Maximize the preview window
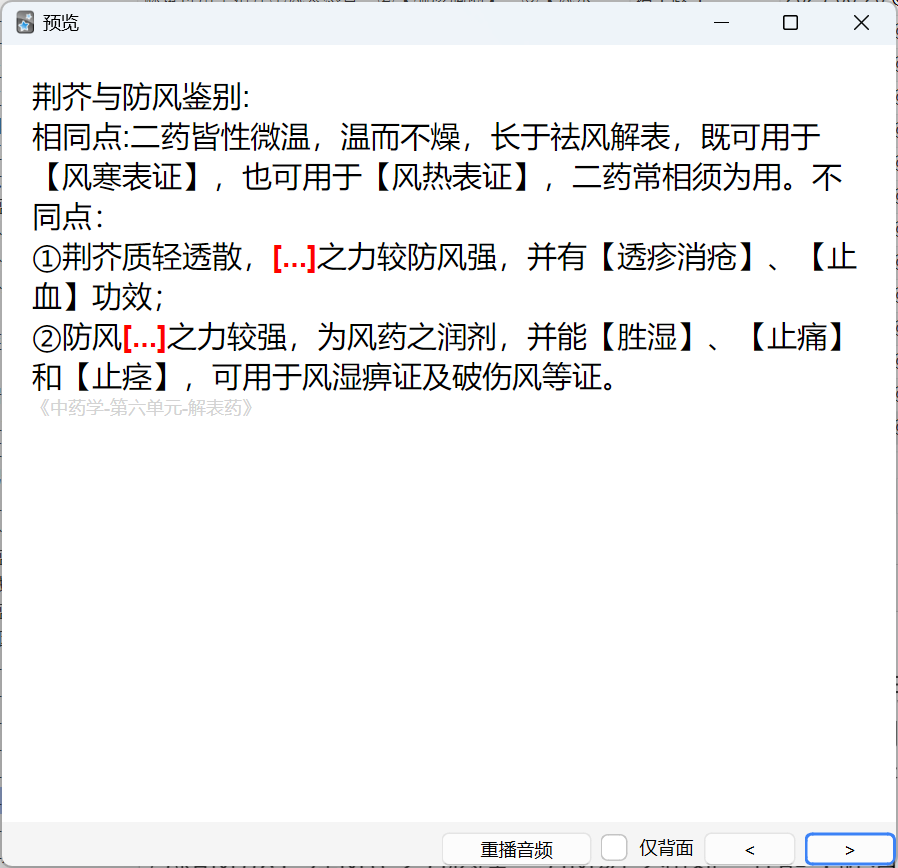 pyautogui.click(x=790, y=23)
